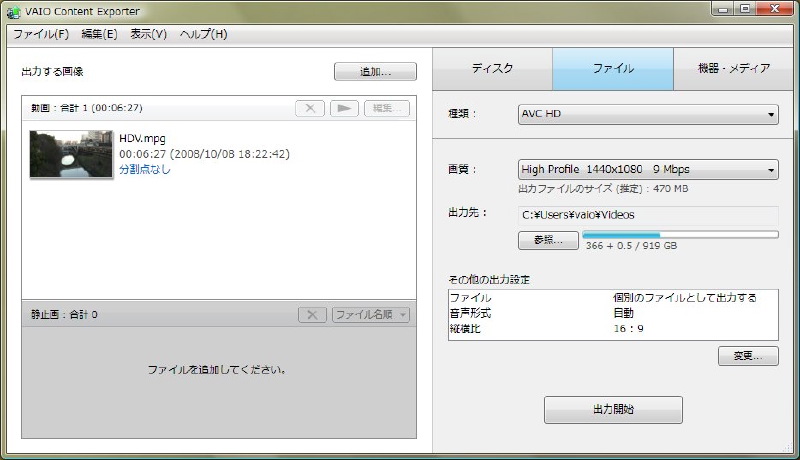The width and height of the screenshot is (800, 460).
Task: Click the 参照... browse button
Action: (x=548, y=240)
